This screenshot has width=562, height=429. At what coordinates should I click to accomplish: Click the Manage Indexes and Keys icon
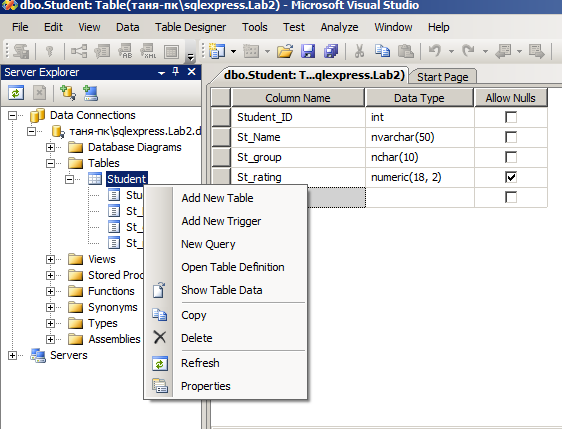pyautogui.click(x=102, y=51)
